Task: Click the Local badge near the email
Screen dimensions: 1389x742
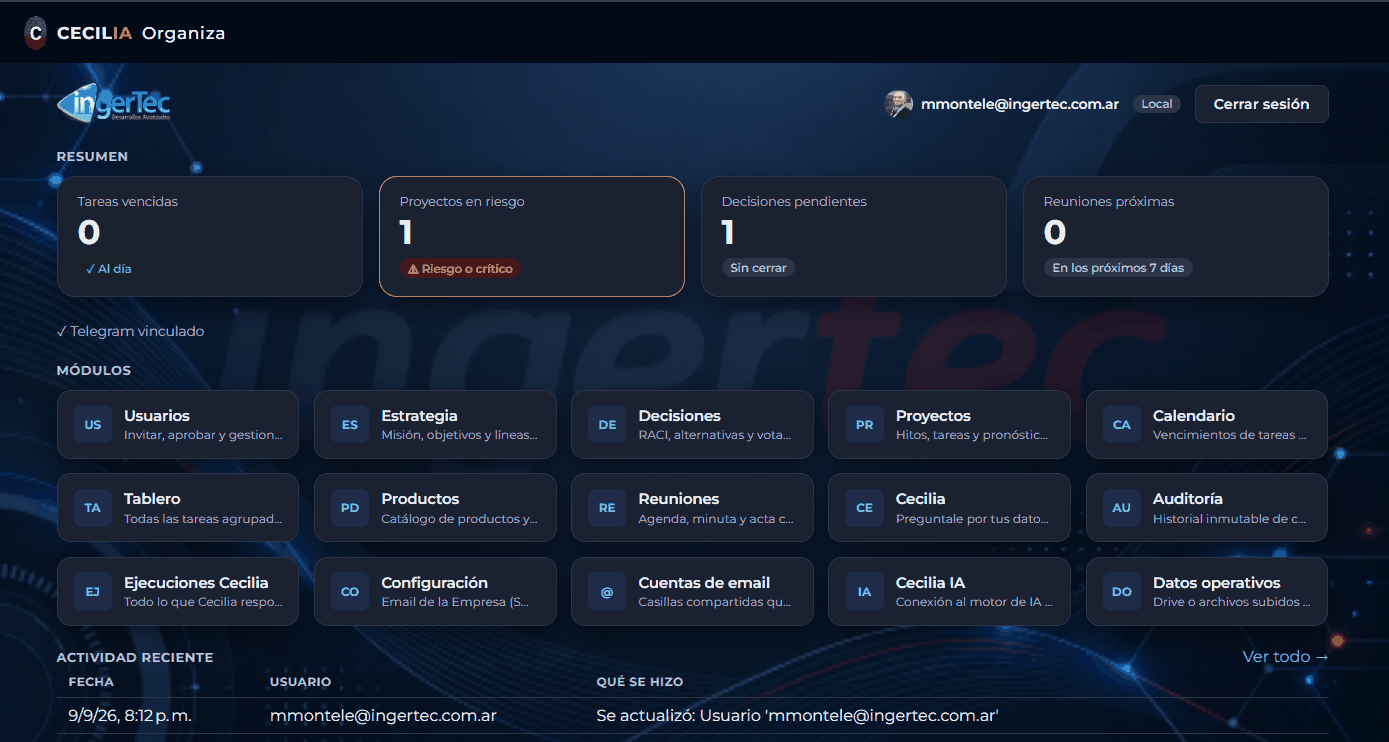Action: (x=1157, y=104)
